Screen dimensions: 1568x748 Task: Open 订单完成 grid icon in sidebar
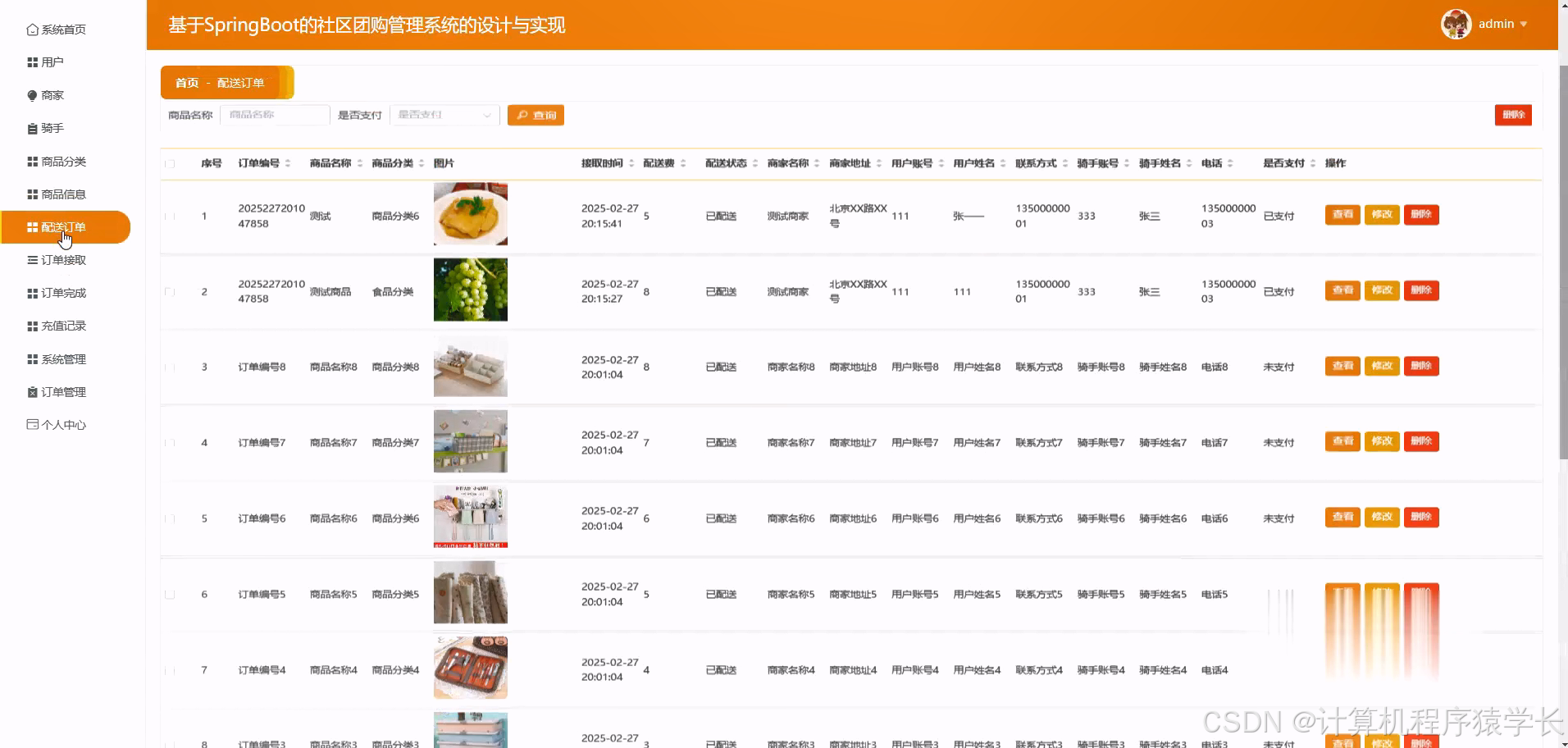(x=33, y=293)
